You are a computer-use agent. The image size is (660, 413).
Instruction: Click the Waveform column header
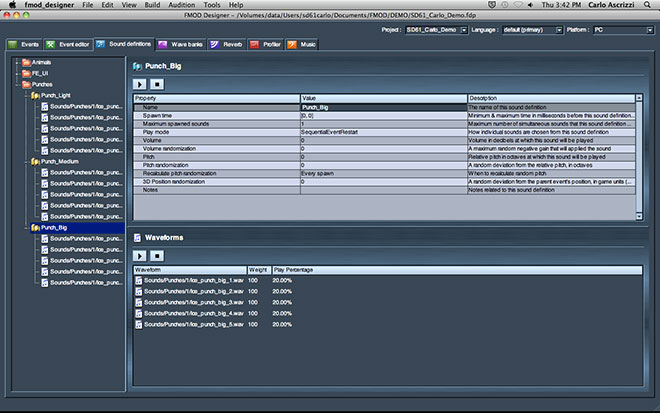click(190, 270)
